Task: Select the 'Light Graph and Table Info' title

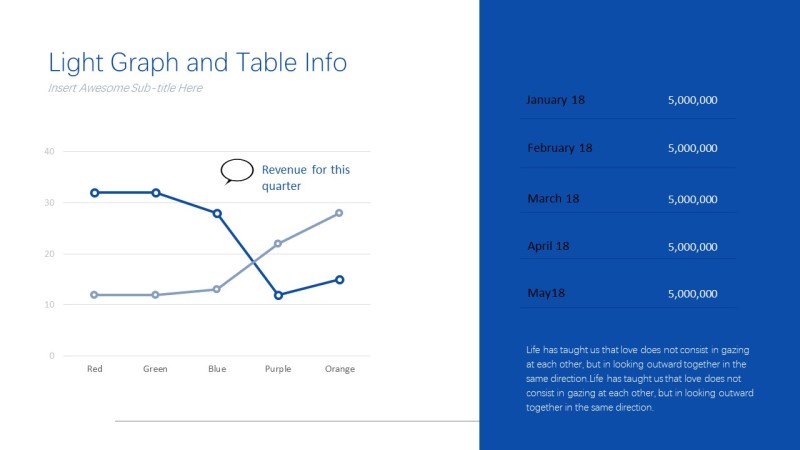Action: [198, 63]
